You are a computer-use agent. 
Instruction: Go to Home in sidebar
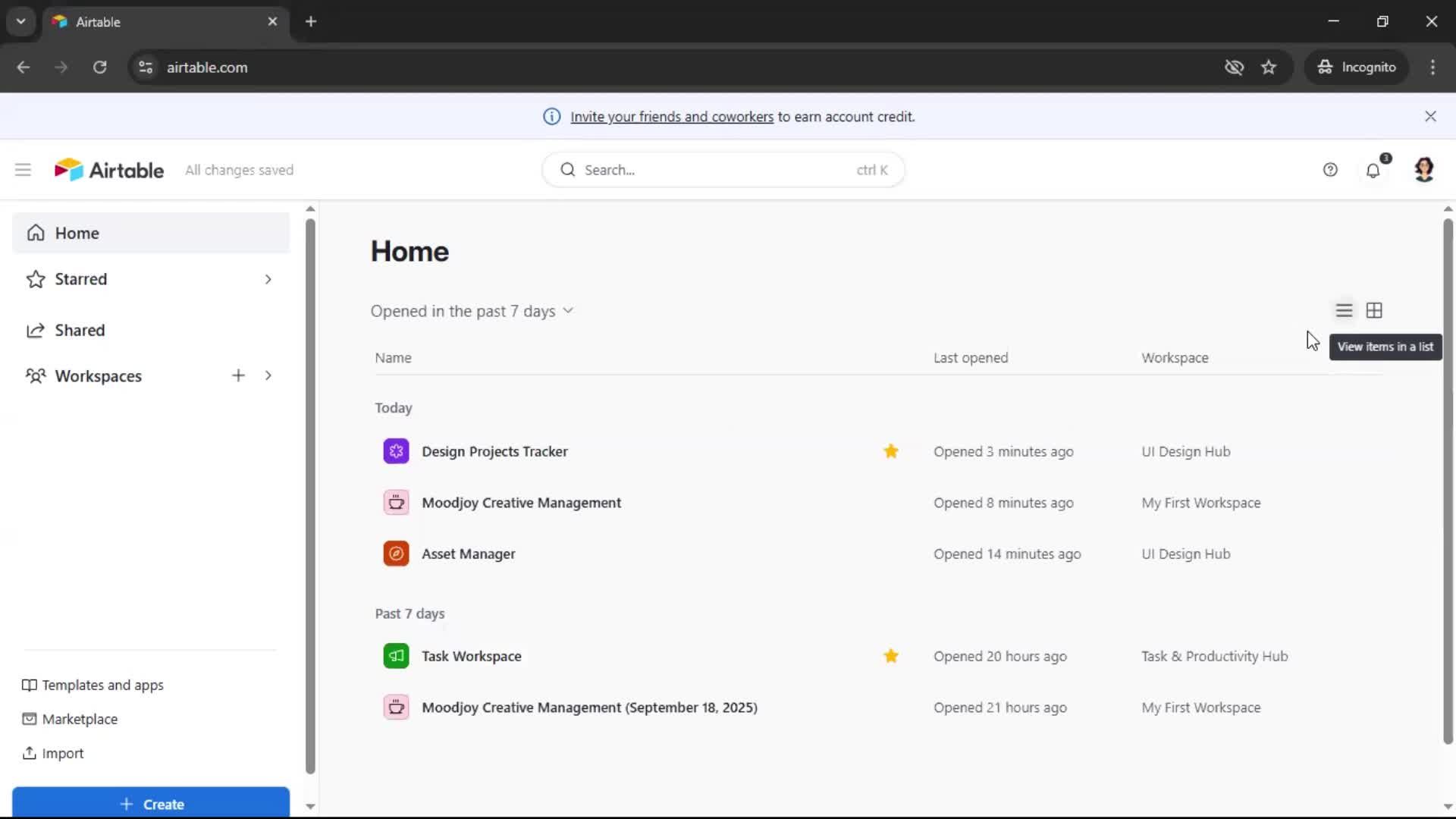(x=151, y=234)
